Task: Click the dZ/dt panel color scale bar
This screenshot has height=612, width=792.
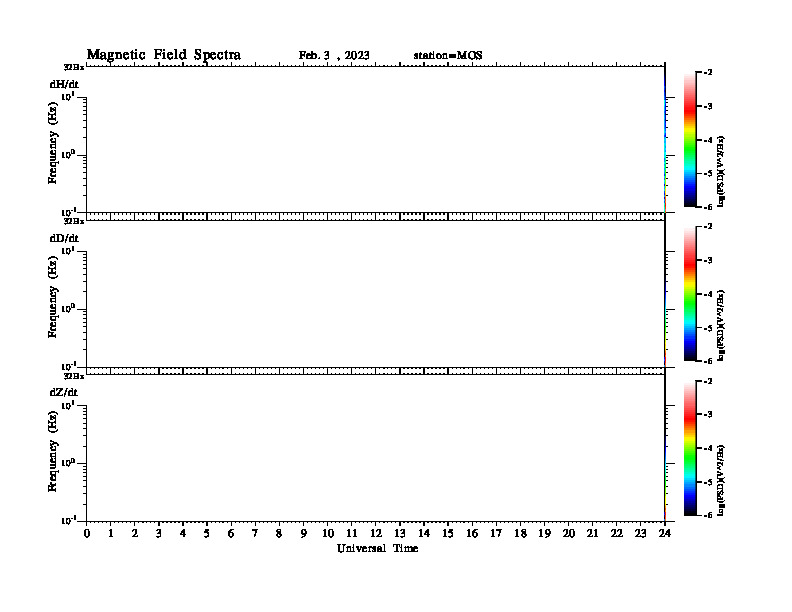Action: tap(690, 448)
